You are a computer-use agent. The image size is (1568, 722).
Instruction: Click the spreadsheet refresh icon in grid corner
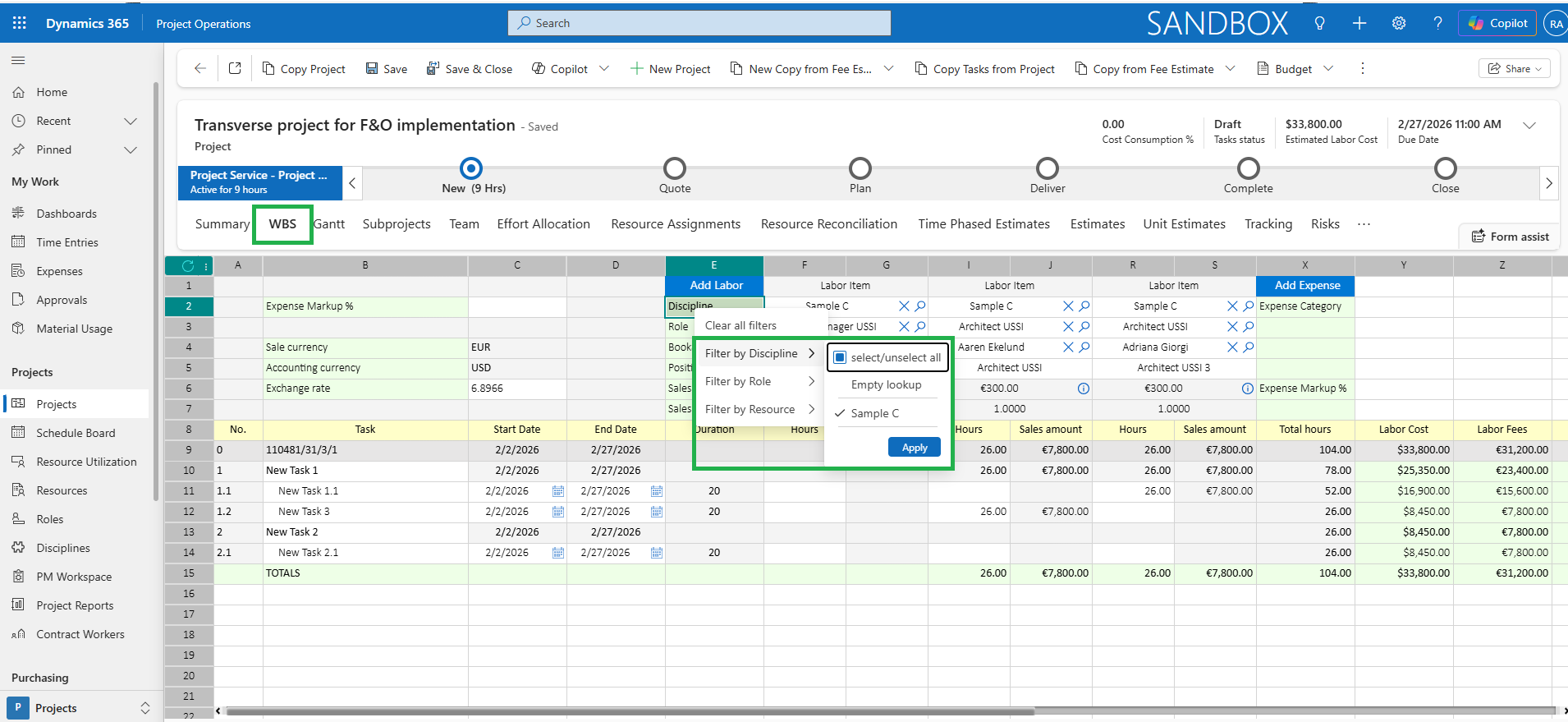[x=188, y=265]
